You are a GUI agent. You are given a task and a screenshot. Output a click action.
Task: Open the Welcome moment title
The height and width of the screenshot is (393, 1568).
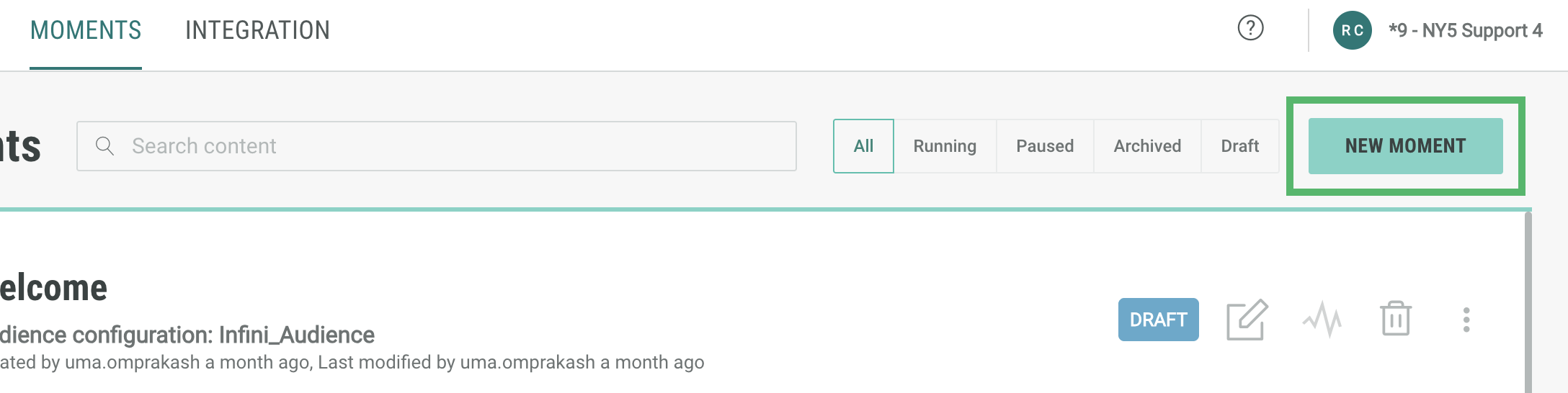coord(53,288)
